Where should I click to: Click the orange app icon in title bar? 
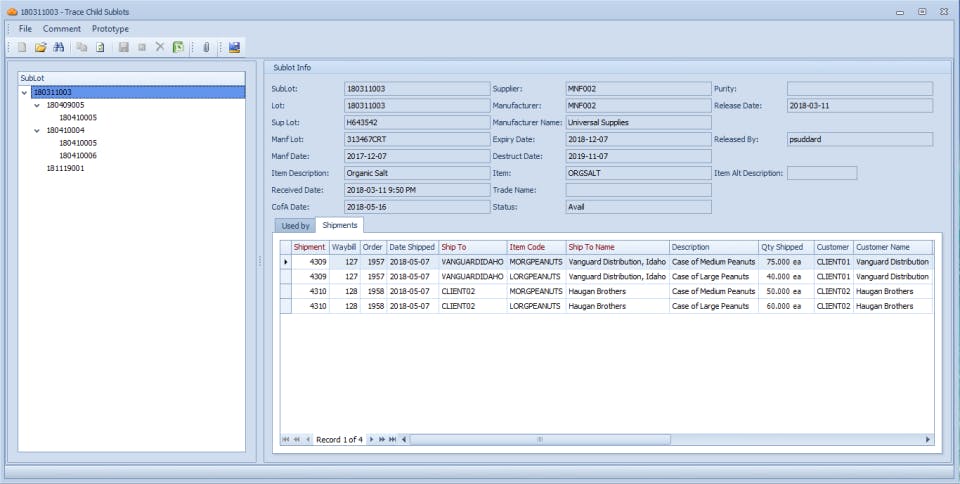click(12, 12)
